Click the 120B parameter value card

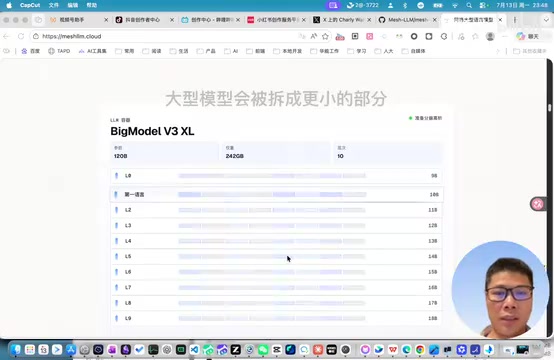coord(164,152)
